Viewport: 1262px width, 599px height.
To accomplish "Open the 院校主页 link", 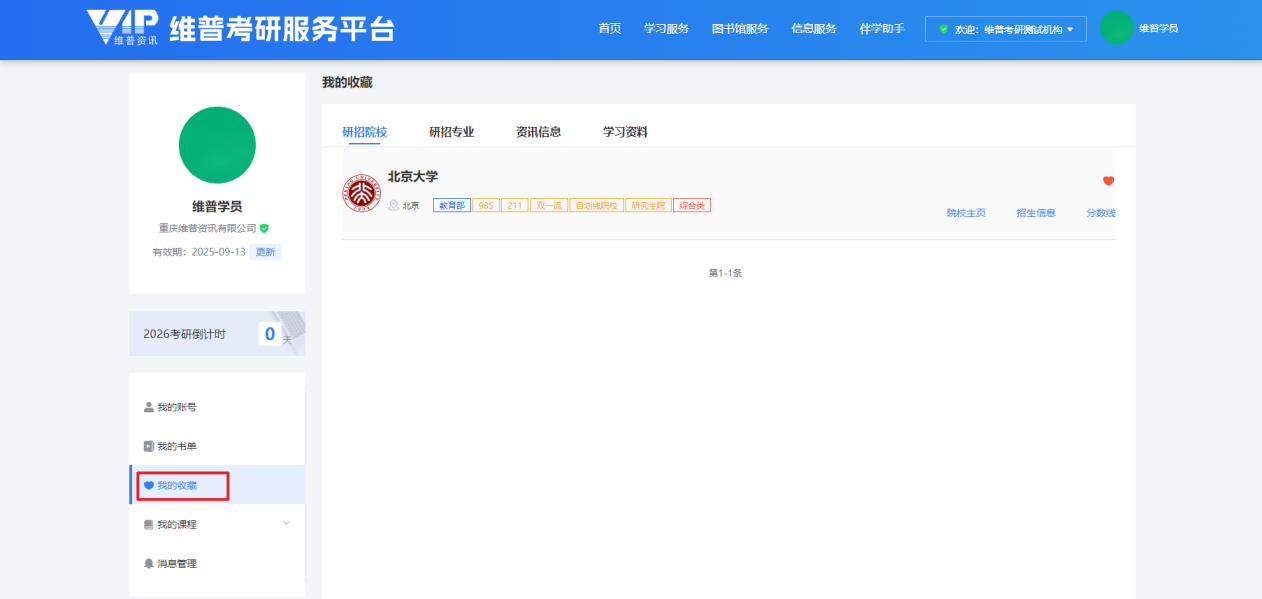I will (966, 213).
